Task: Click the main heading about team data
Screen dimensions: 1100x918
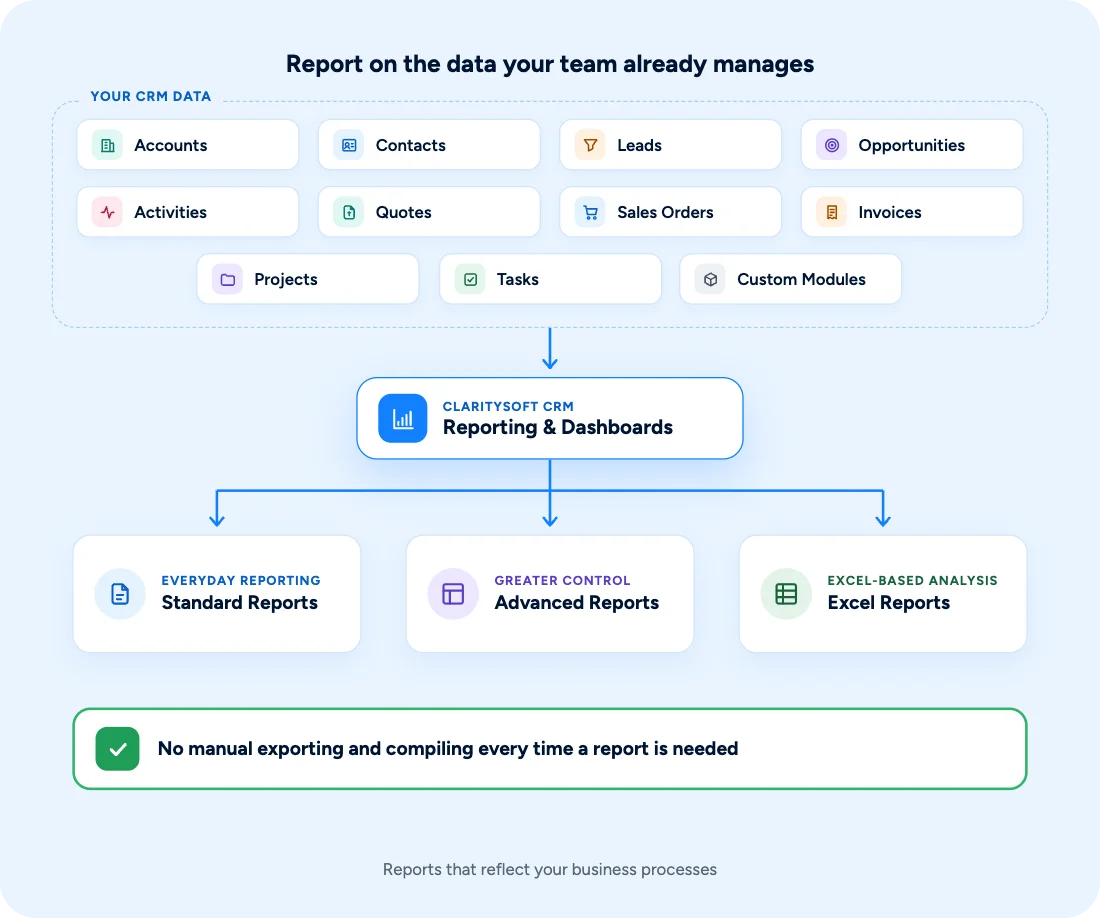Action: click(x=550, y=64)
